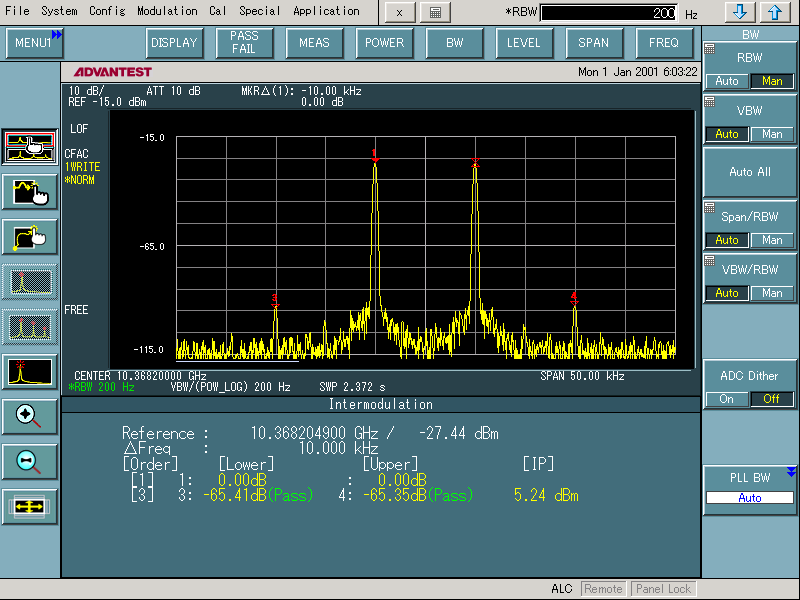Open the Config menu
Image resolution: width=800 pixels, height=600 pixels.
coord(107,11)
